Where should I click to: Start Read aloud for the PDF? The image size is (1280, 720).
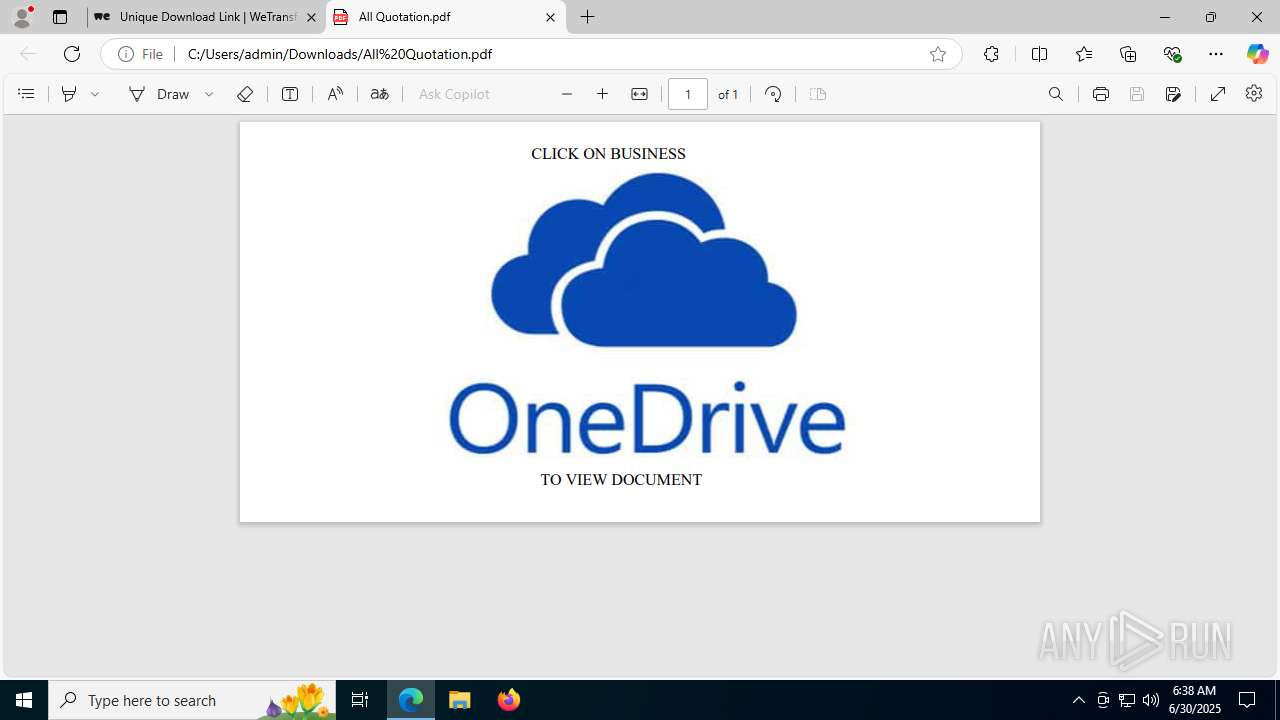335,94
